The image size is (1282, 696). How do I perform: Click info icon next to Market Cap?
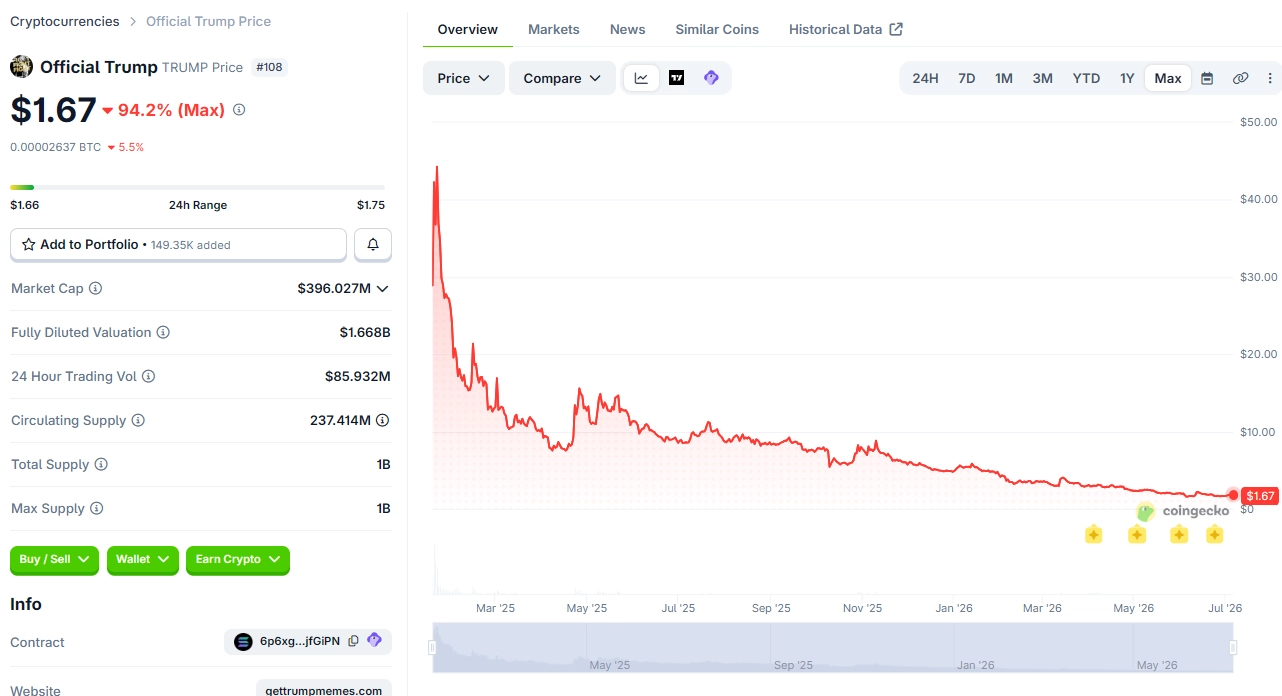pyautogui.click(x=96, y=288)
